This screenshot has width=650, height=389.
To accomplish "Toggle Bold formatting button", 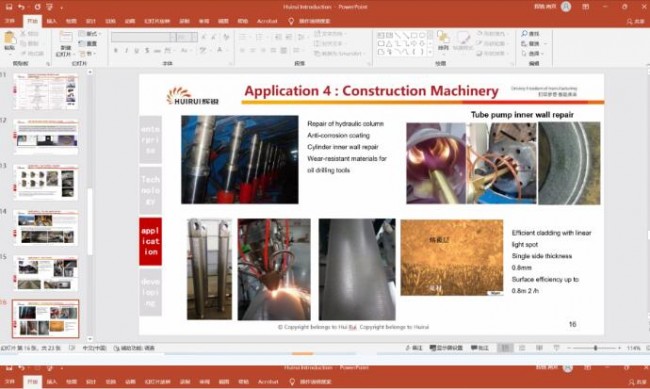I will pyautogui.click(x=116, y=51).
